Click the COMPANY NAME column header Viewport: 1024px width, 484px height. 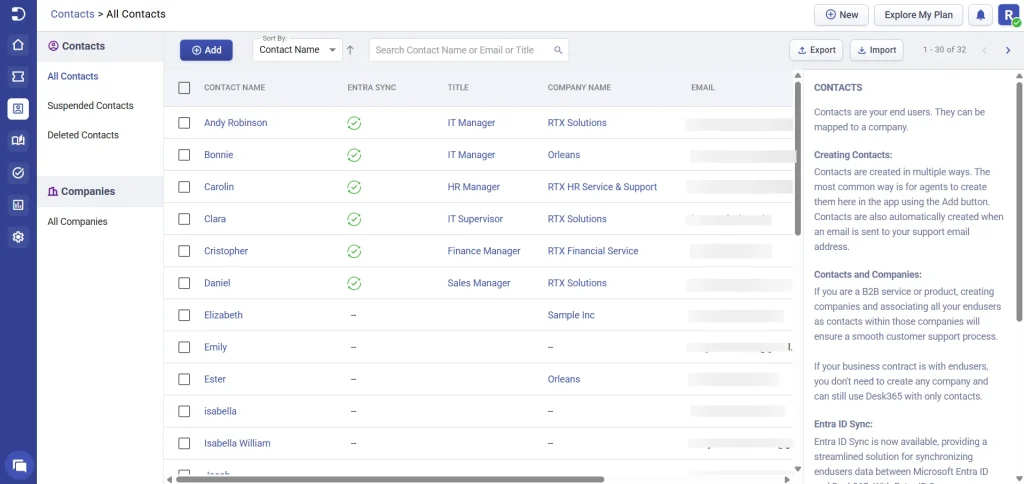pyautogui.click(x=579, y=88)
